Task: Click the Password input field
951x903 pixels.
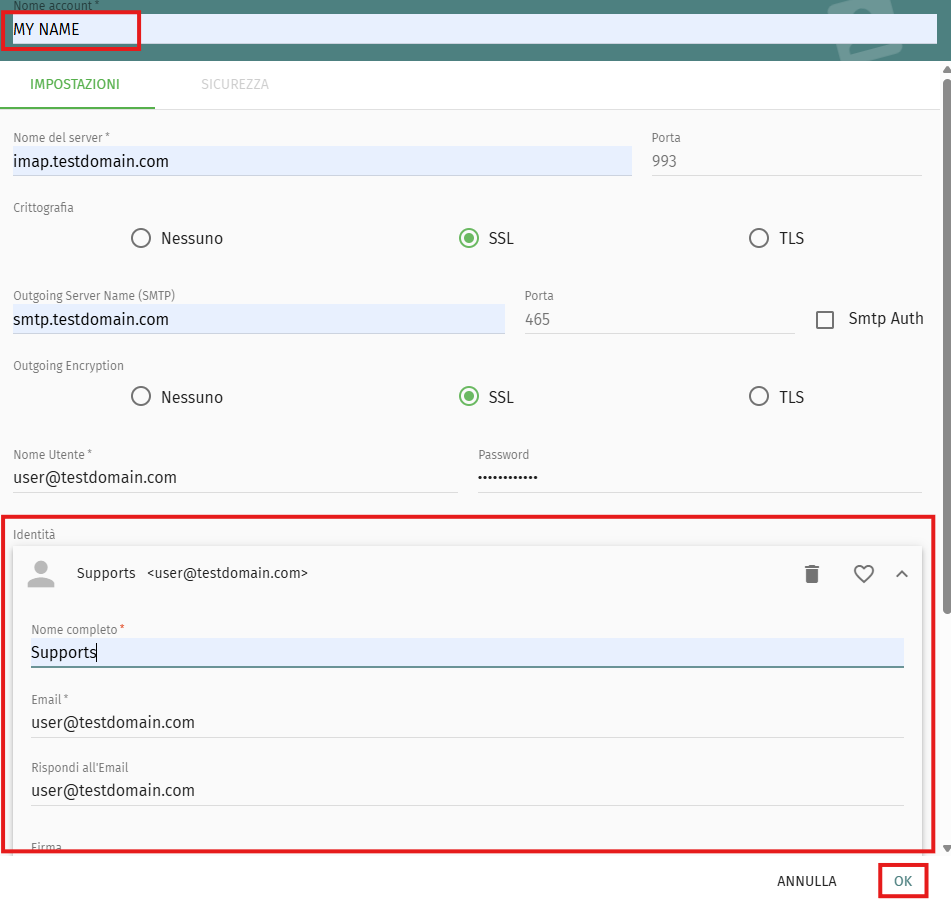Action: [700, 478]
